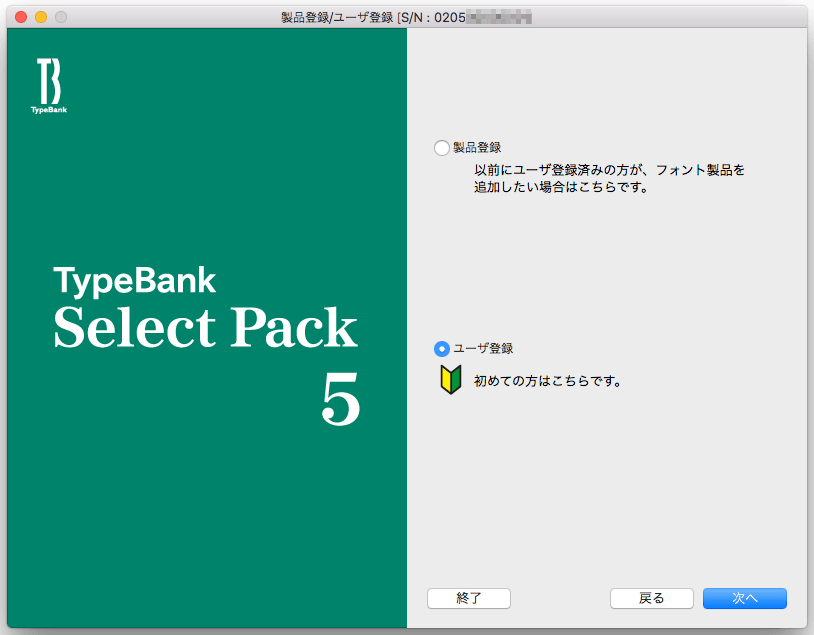The height and width of the screenshot is (635, 814).
Task: Minimize the window with the yellow button
Action: click(41, 17)
